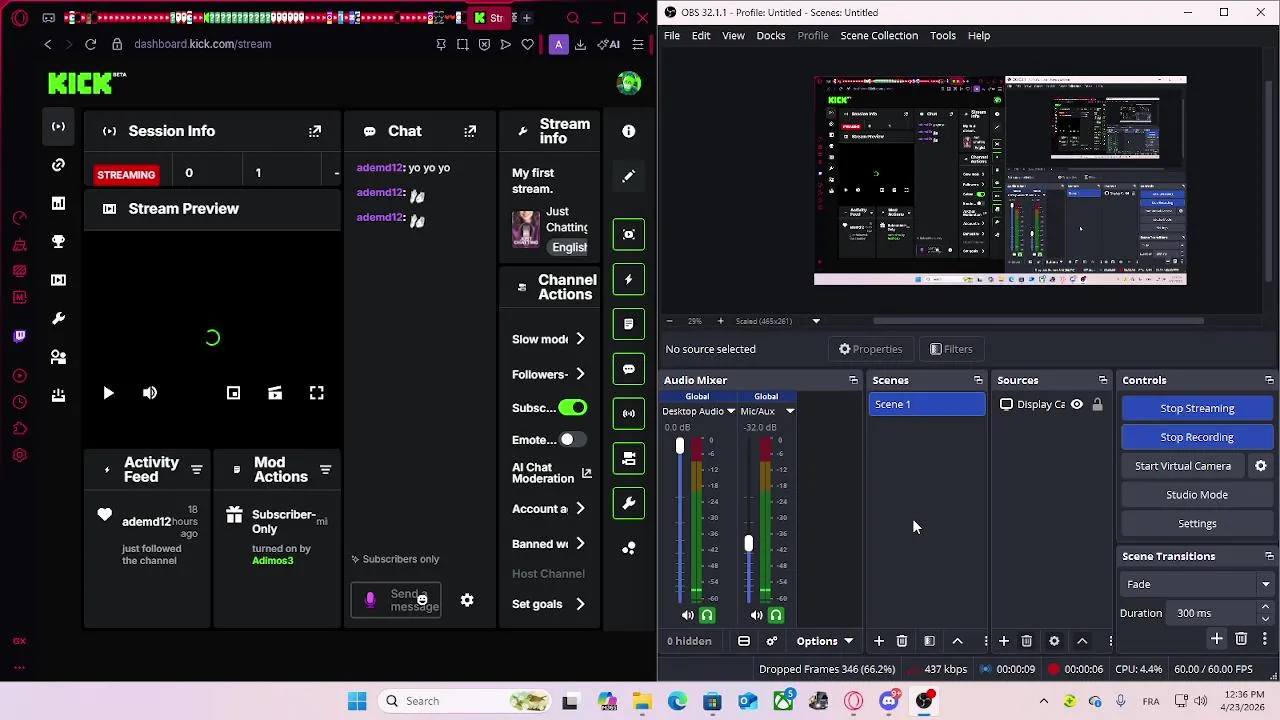This screenshot has height=720, width=1280.
Task: Open the community users icon in Kick sidebar
Action: click(58, 357)
